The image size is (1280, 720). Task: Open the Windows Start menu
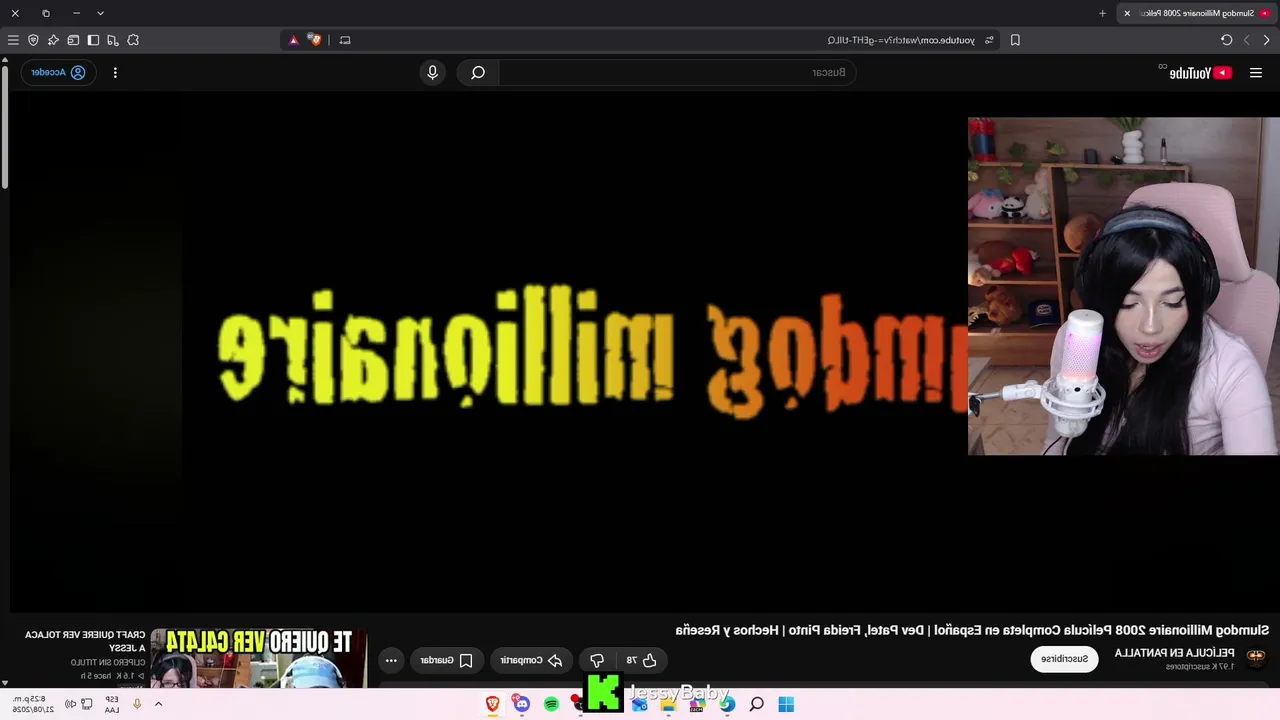(x=786, y=704)
